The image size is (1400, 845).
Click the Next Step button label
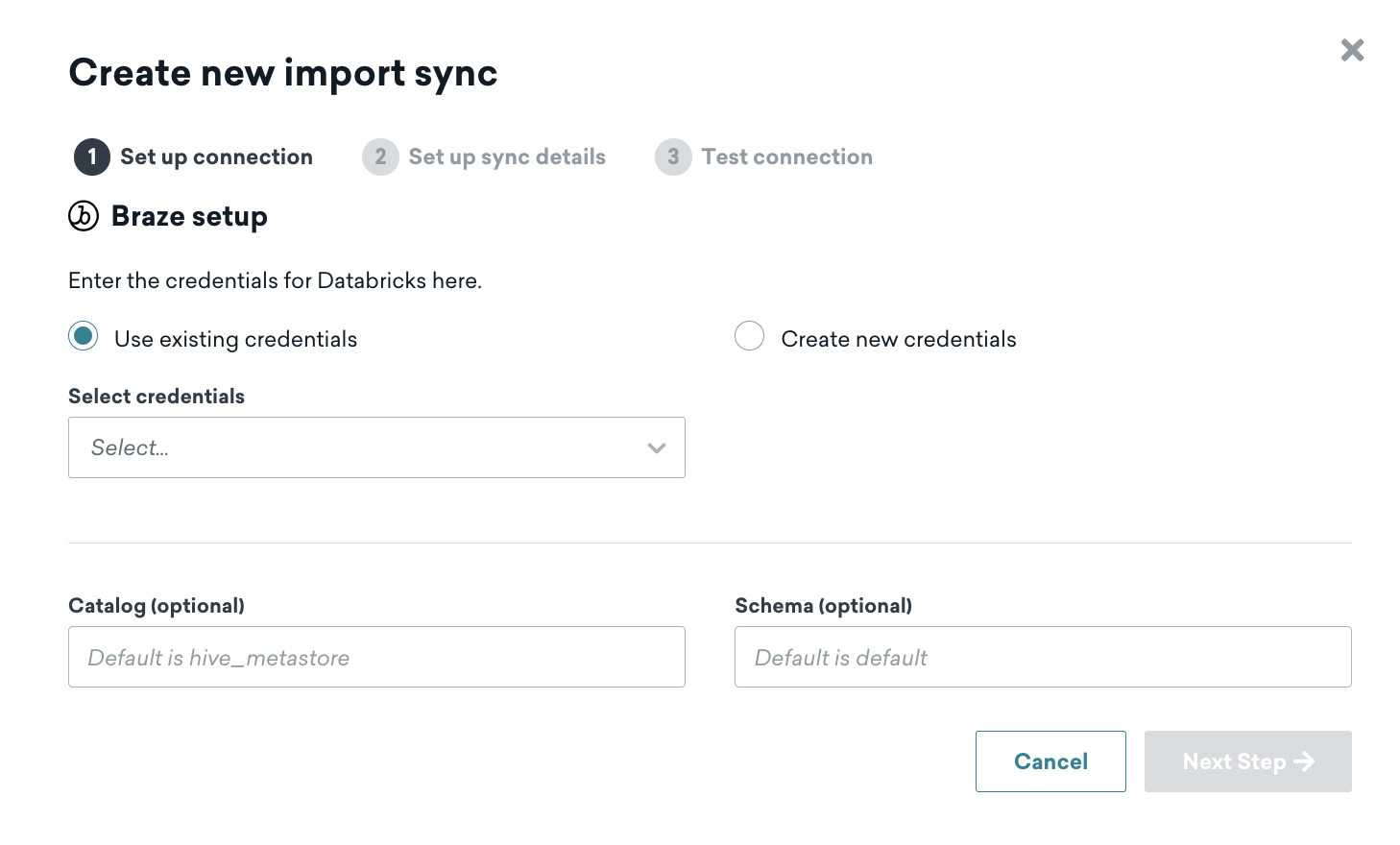pyautogui.click(x=1234, y=761)
